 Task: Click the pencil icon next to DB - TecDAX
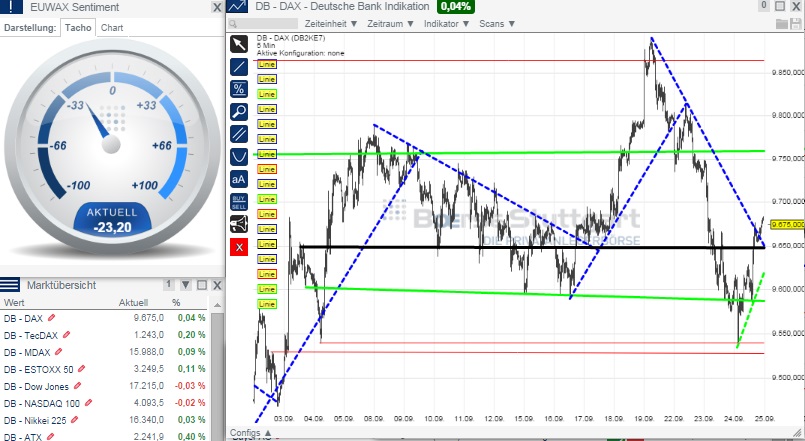(x=66, y=335)
